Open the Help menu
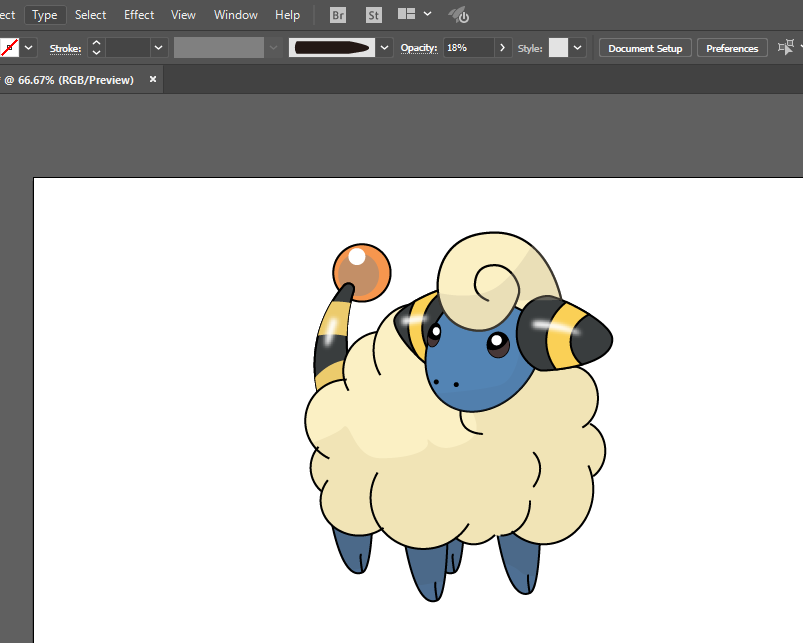803x643 pixels. click(287, 15)
